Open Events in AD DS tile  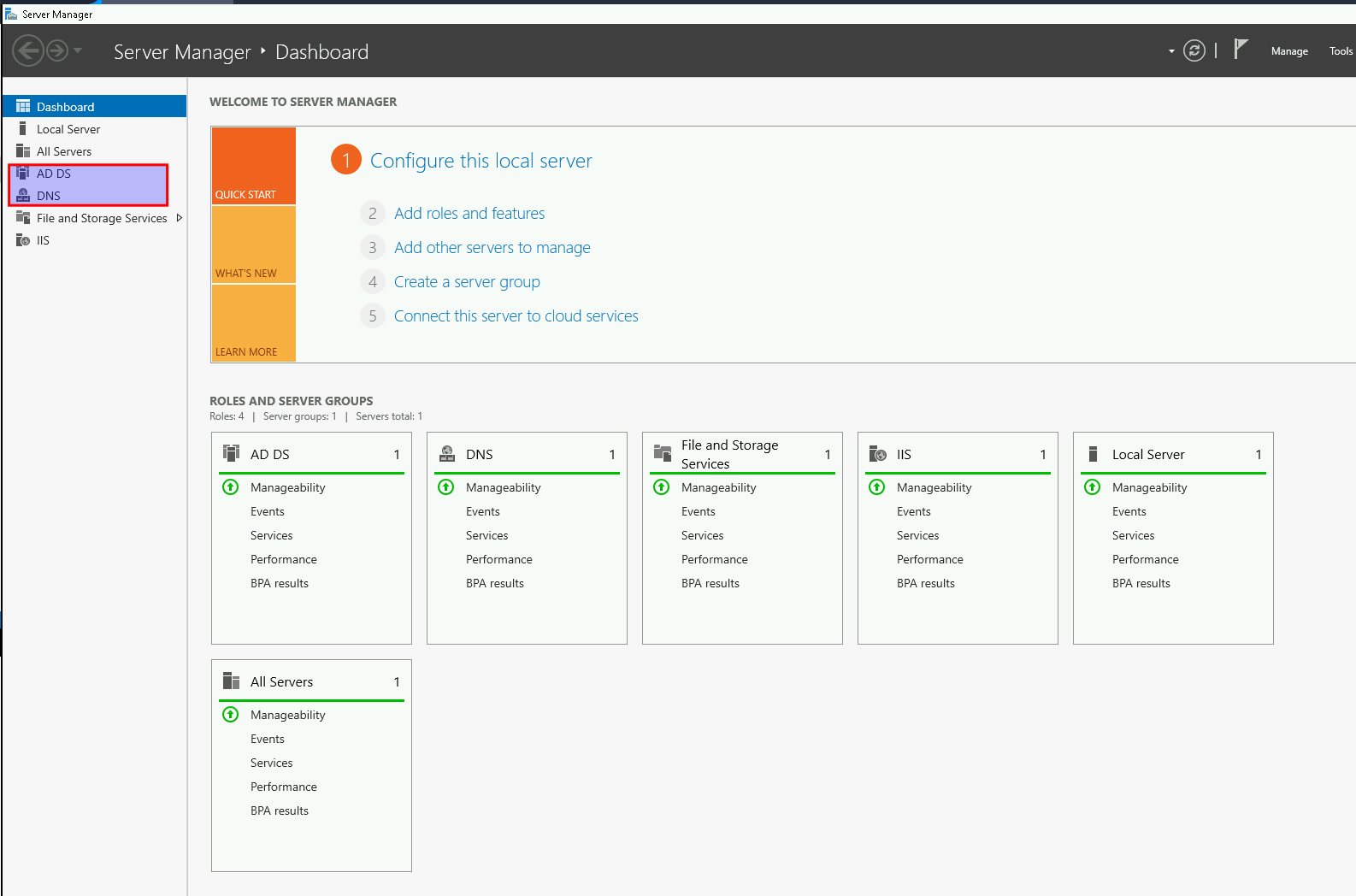(268, 511)
